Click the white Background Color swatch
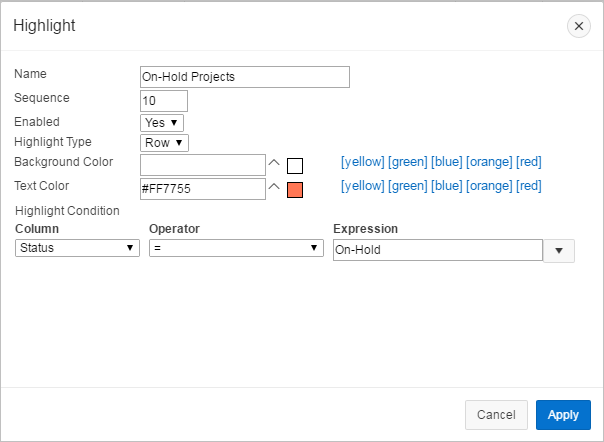604x442 pixels. (295, 166)
